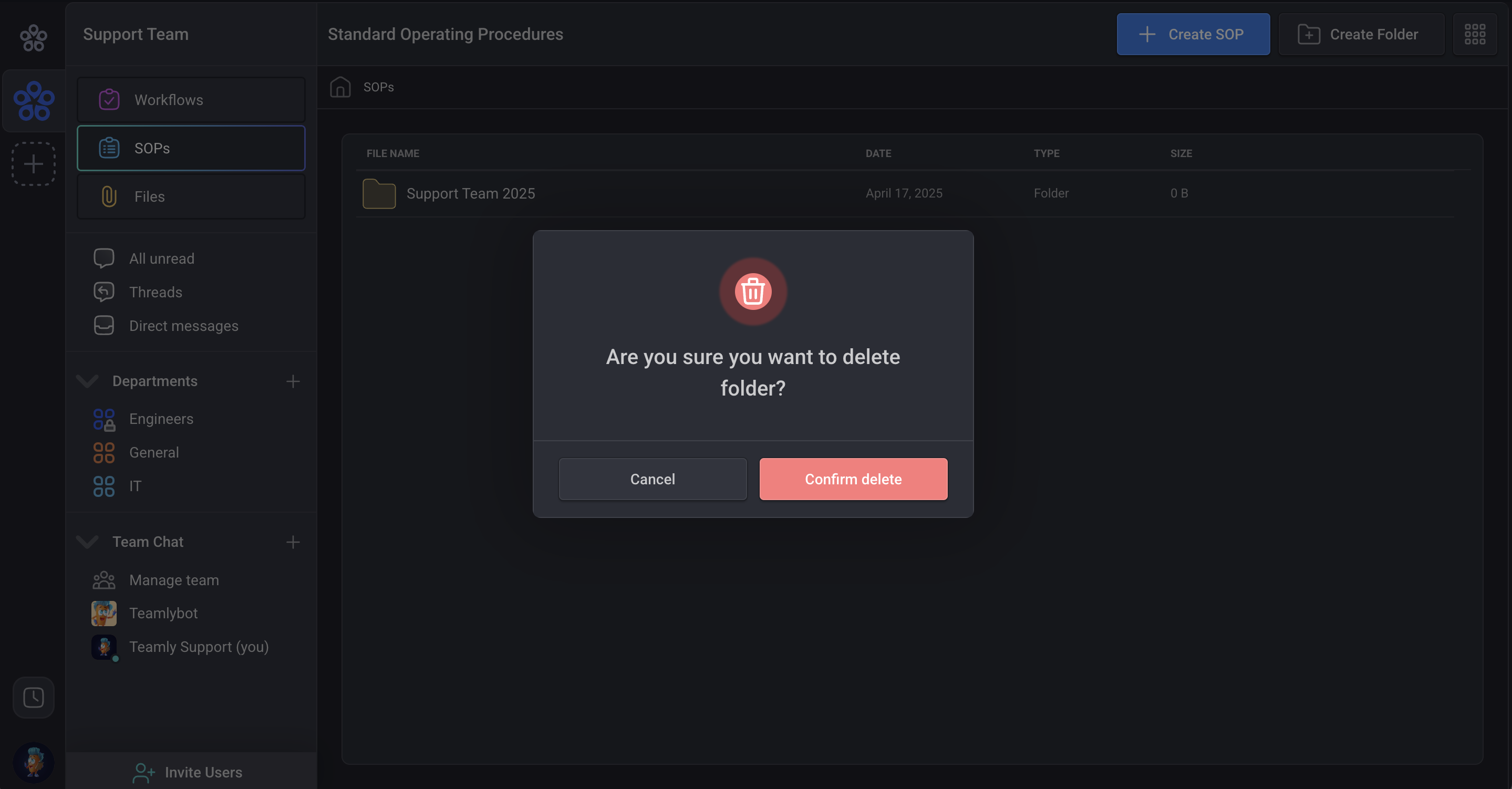
Task: Add a department with plus button
Action: 293,381
